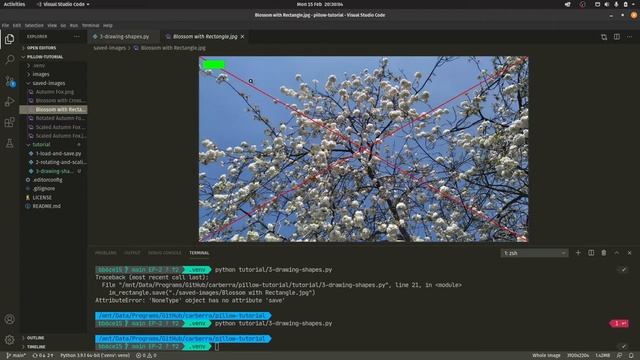The height and width of the screenshot is (360, 640).
Task: Click the Whole Image zoom status item
Action: 546,356
